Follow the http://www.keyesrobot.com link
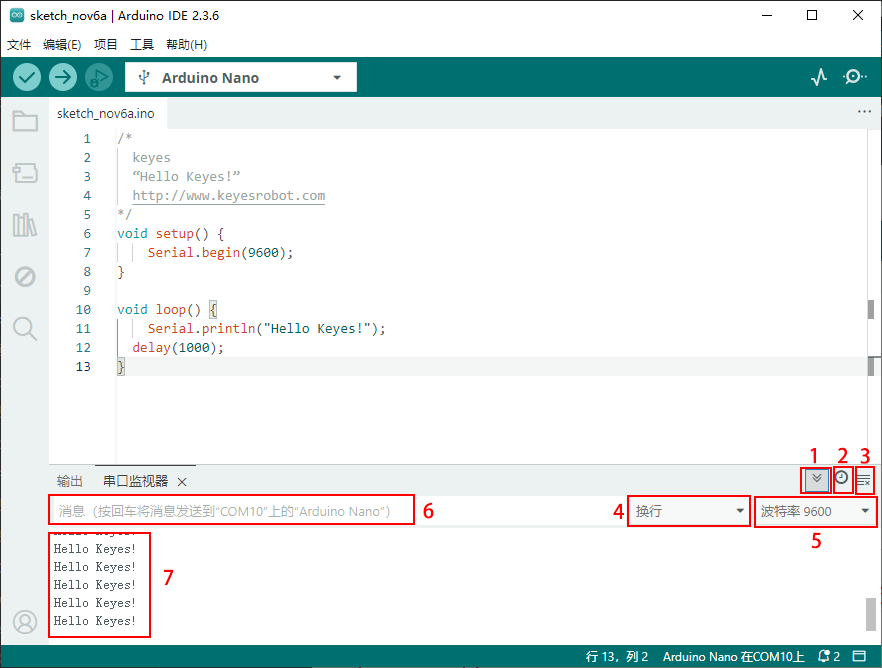 coord(228,196)
